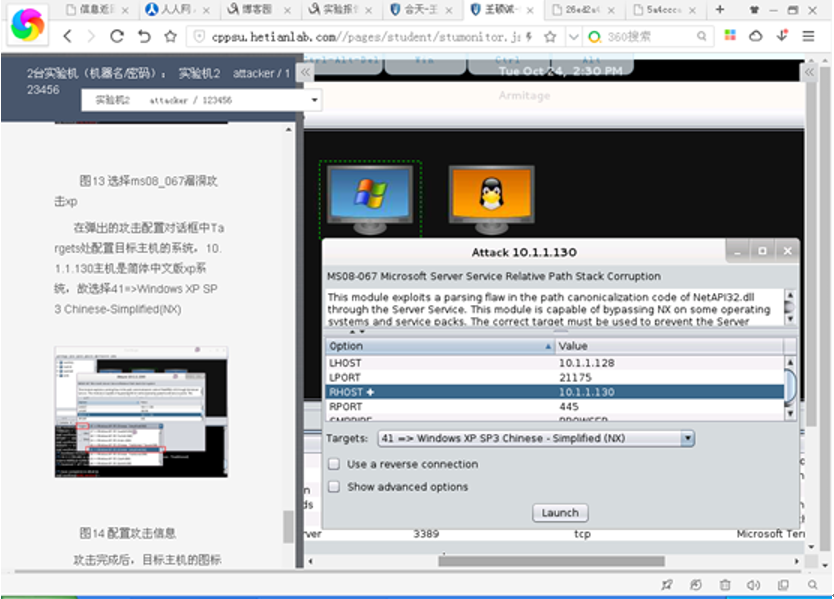This screenshot has height=599, width=834.
Task: Open the 实验机2 machine selector dropdown
Action: click(202, 100)
